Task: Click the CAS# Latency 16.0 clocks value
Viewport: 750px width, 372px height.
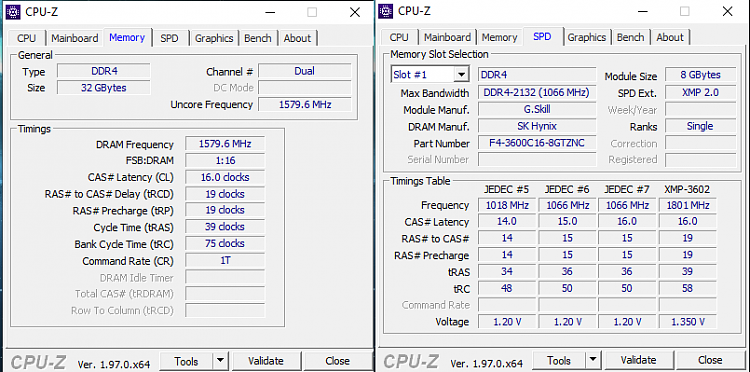Action: click(225, 177)
